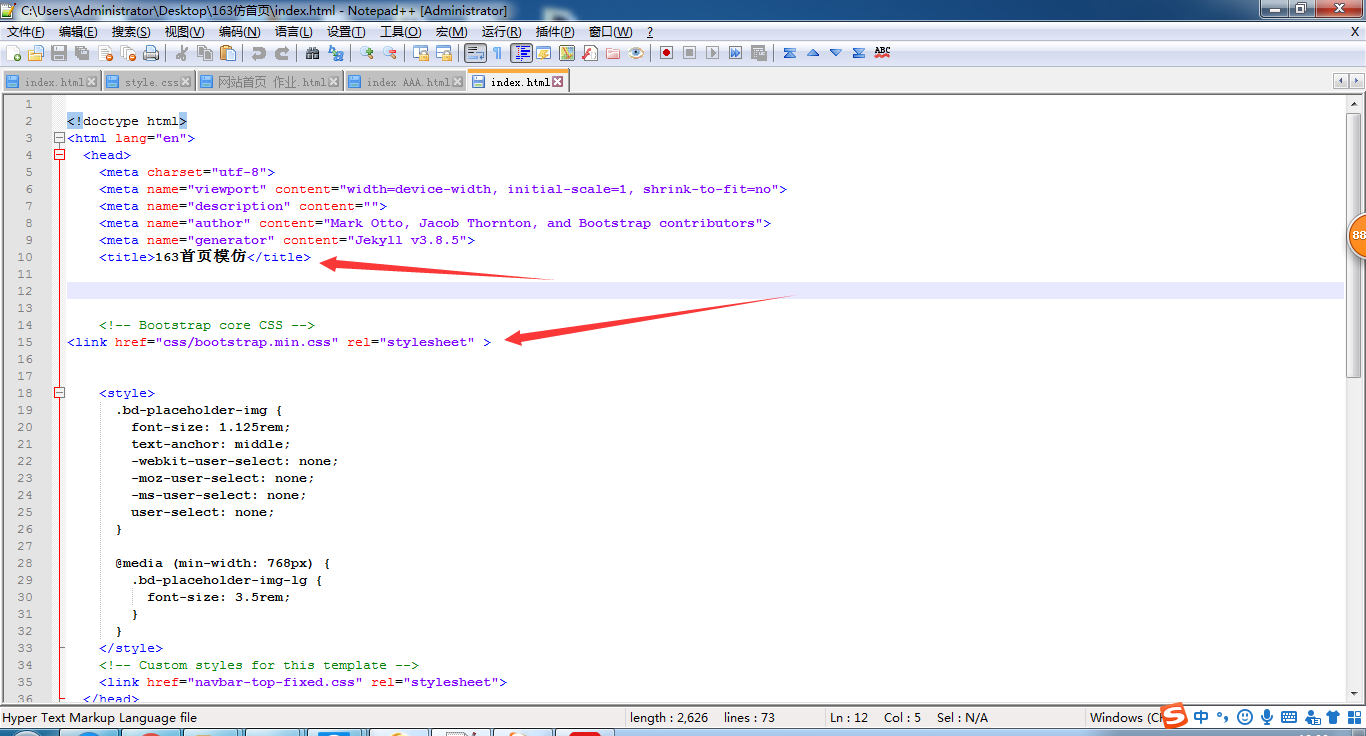This screenshot has height=736, width=1366.
Task: Click the Zoom Out magnifier icon
Action: (390, 53)
